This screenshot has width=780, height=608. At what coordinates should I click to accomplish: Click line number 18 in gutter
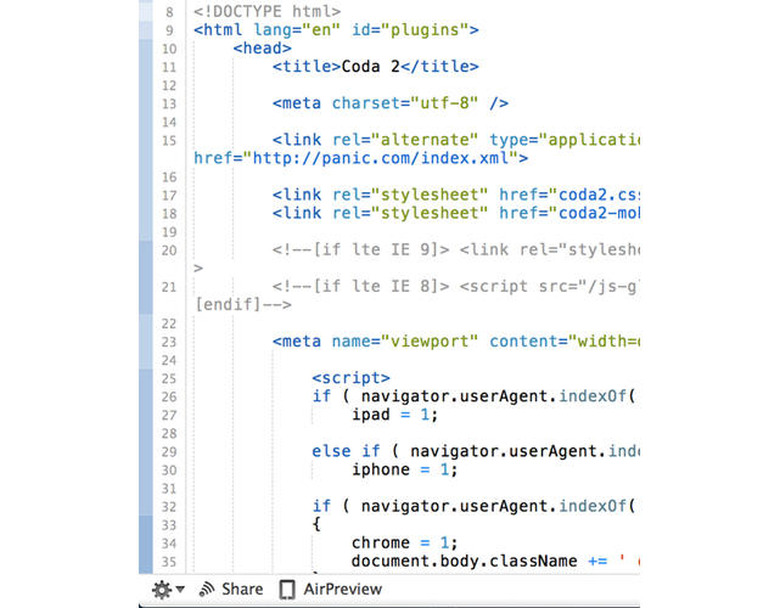[x=169, y=213]
